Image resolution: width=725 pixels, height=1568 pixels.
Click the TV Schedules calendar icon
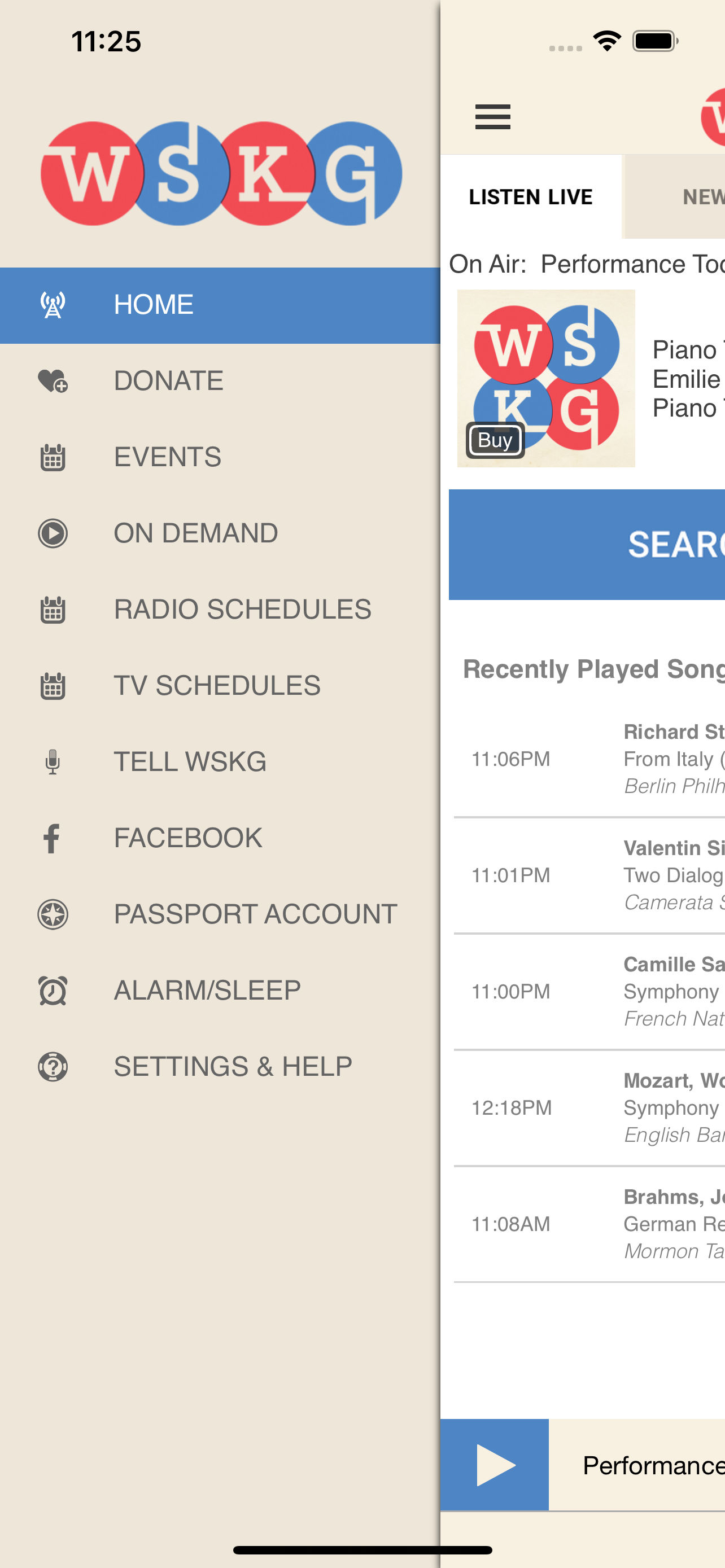(x=53, y=685)
